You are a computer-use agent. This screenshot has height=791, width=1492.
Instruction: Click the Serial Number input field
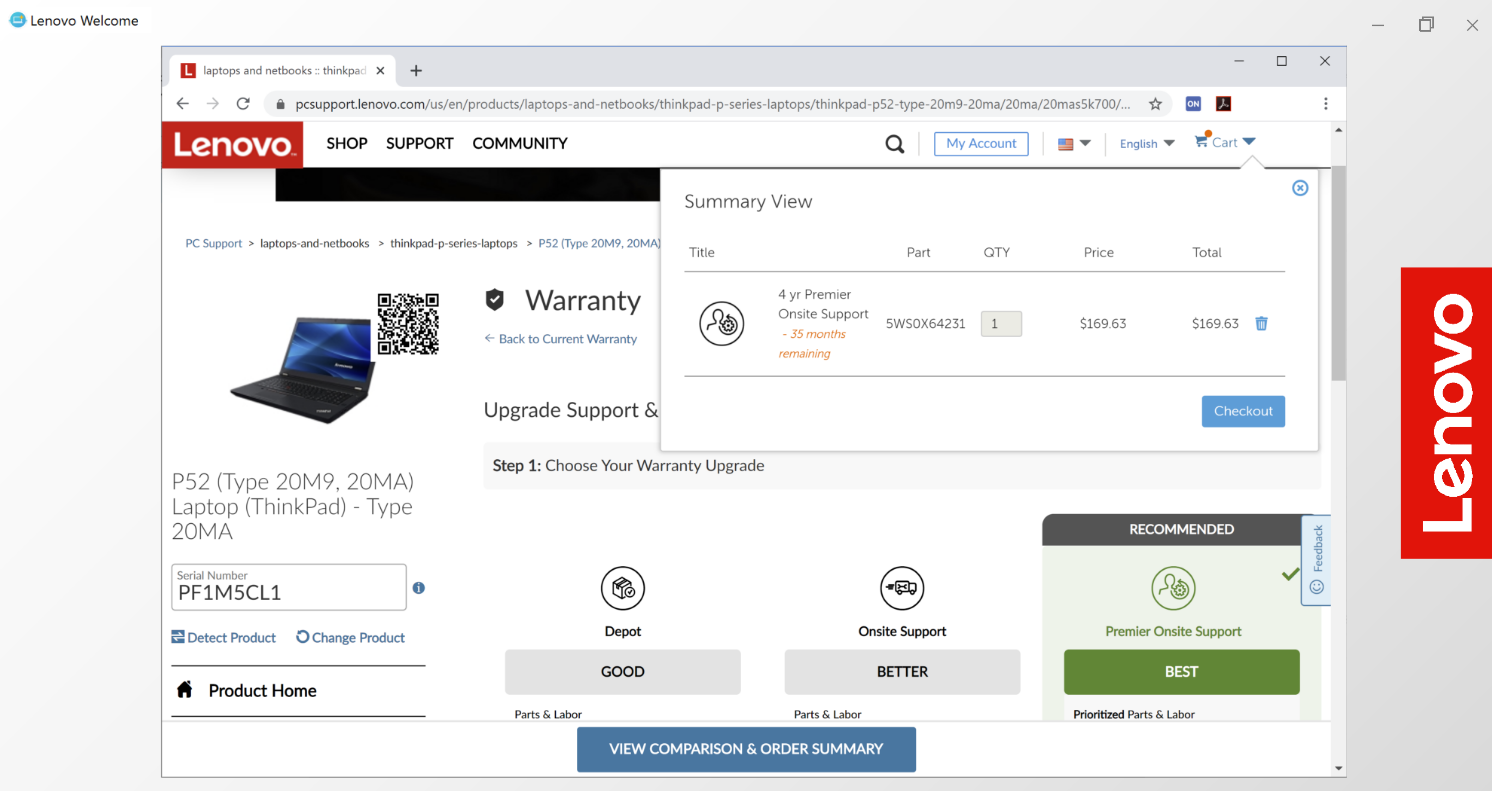[x=288, y=592]
